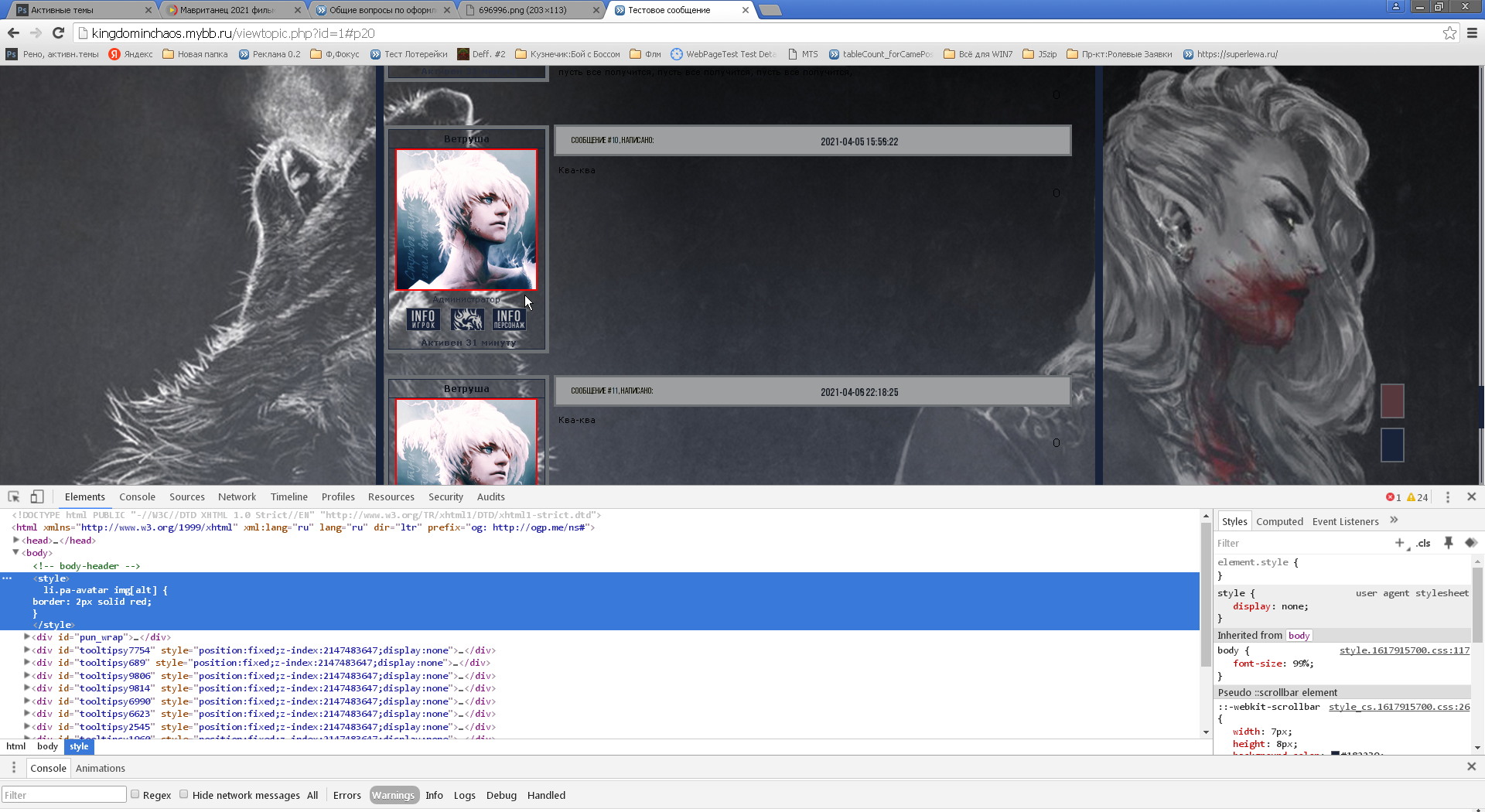Open the Яндекс bookmark
The width and height of the screenshot is (1485, 812).
point(131,54)
